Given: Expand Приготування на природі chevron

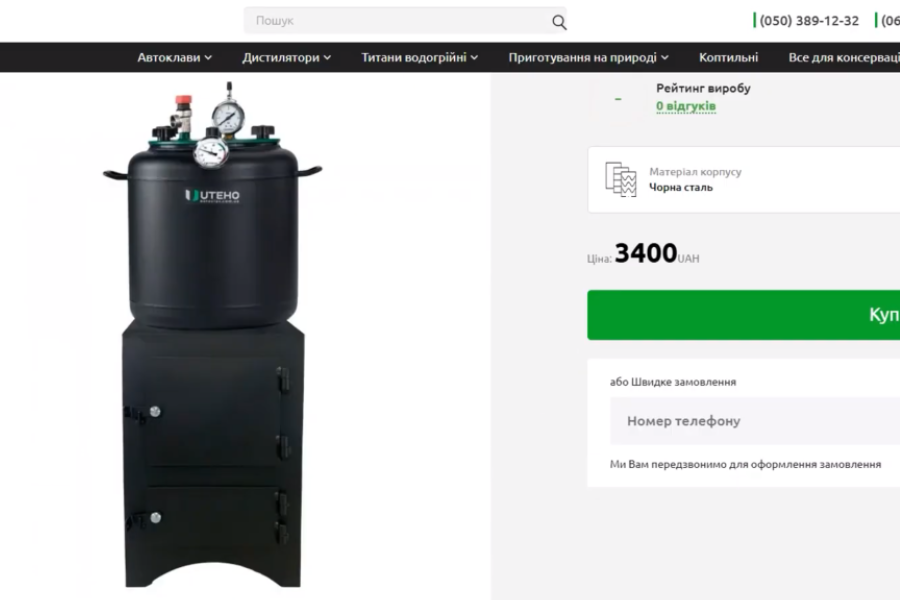Looking at the screenshot, I should [665, 58].
